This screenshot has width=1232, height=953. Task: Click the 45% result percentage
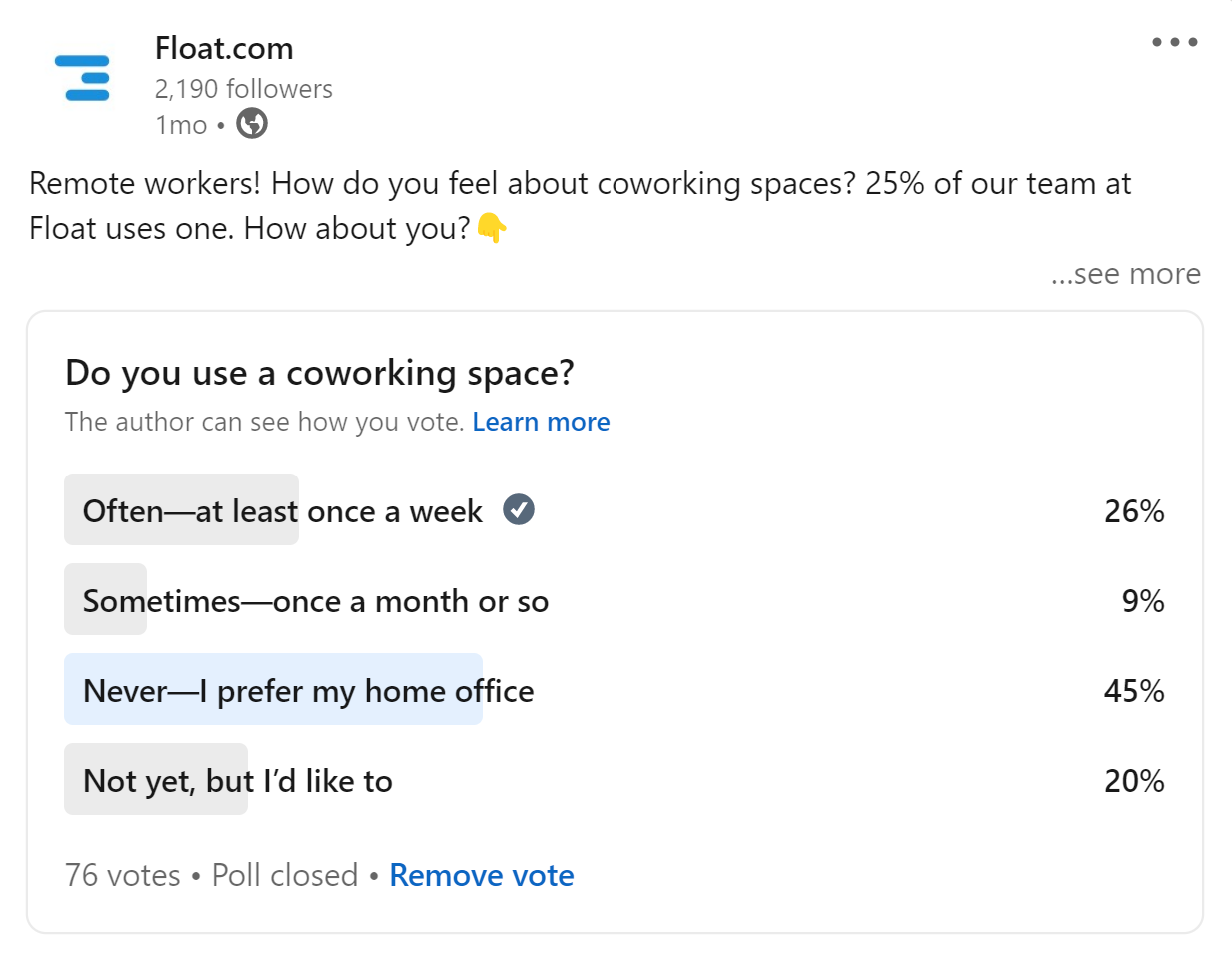tap(1133, 691)
